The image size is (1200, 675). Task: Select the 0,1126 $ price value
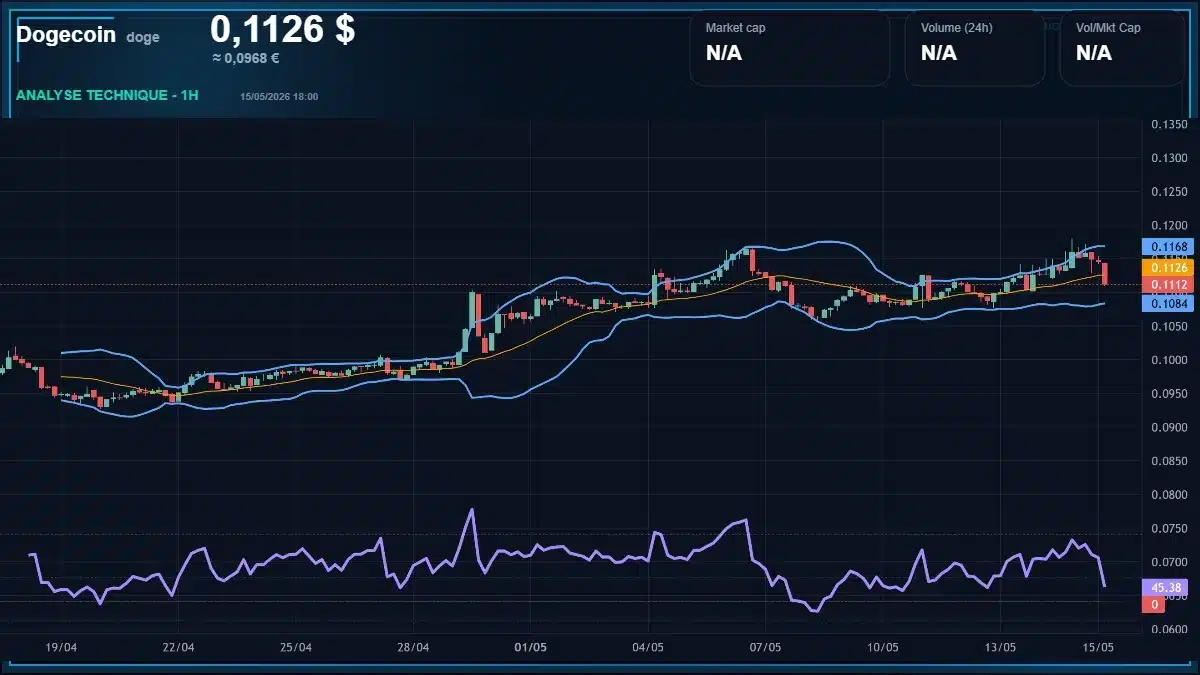point(282,30)
